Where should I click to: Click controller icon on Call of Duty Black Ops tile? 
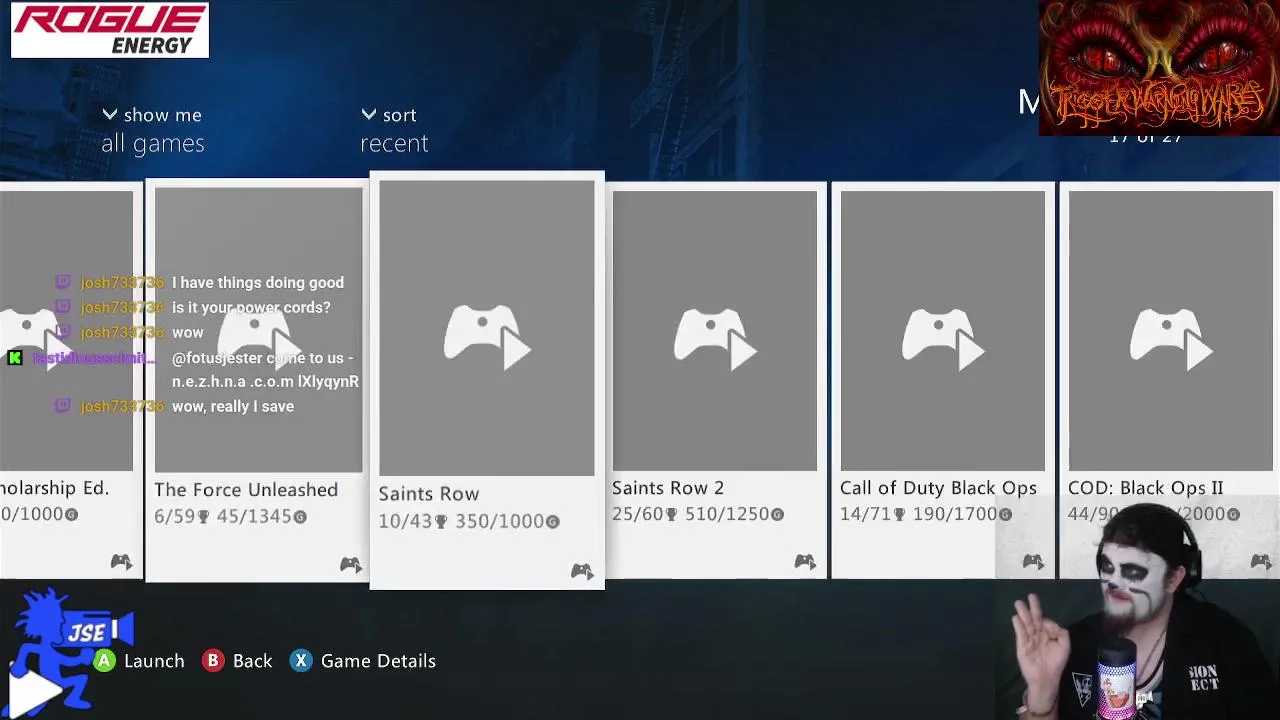coord(1033,562)
